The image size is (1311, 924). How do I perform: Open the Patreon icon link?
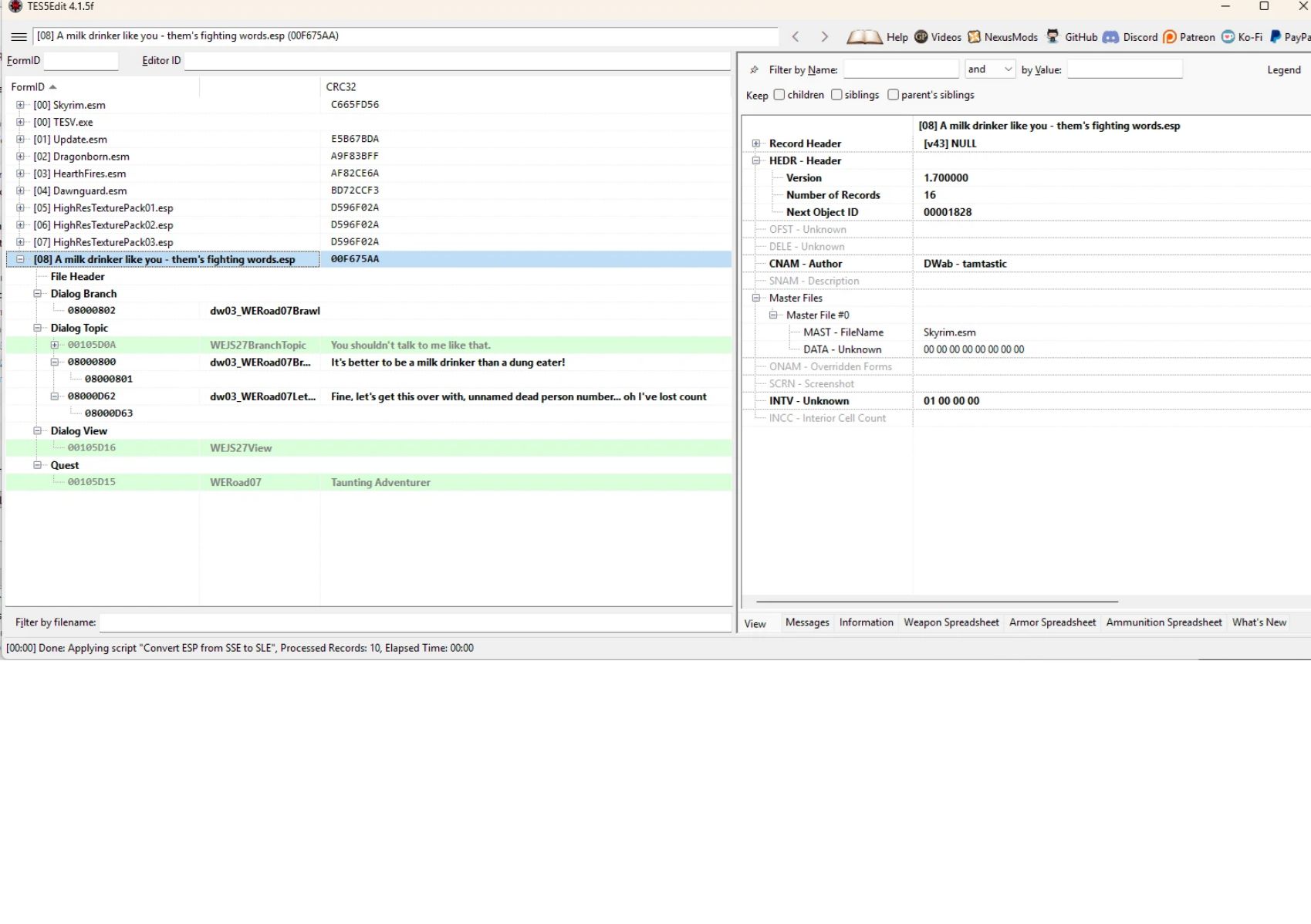[x=1170, y=36]
